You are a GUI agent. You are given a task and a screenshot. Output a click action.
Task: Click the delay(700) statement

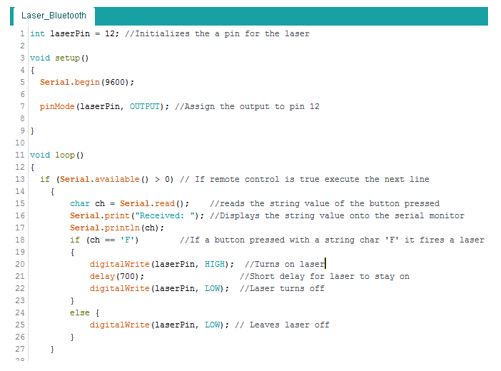click(x=117, y=276)
